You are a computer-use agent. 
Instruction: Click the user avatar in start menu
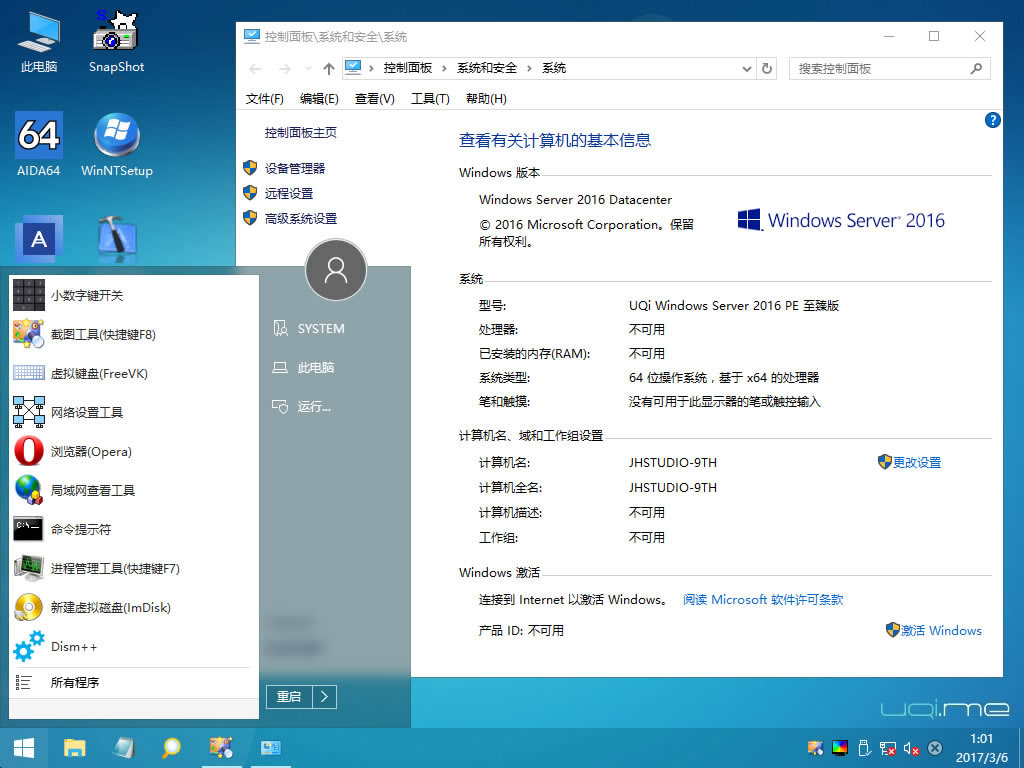[336, 270]
